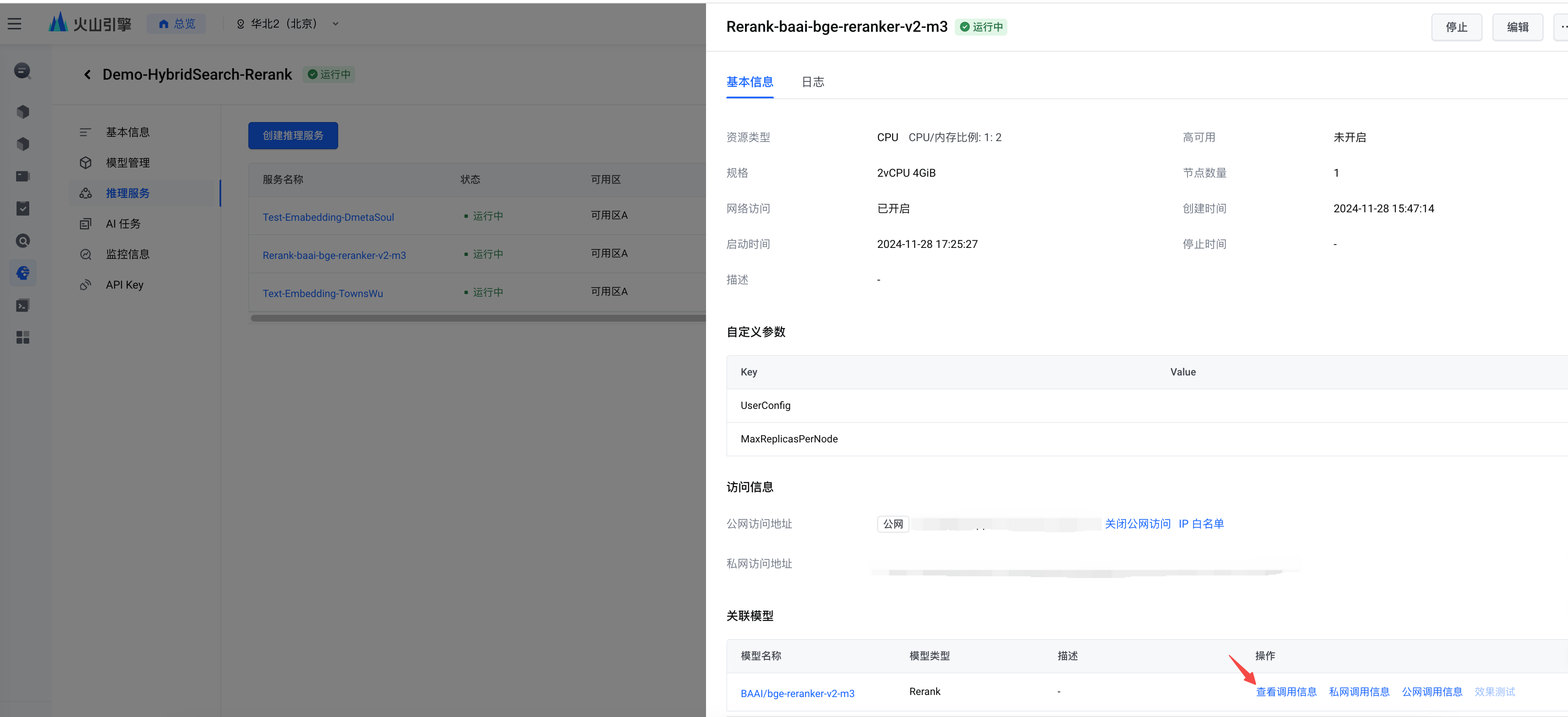Click 私网调用信息 link

(1359, 692)
